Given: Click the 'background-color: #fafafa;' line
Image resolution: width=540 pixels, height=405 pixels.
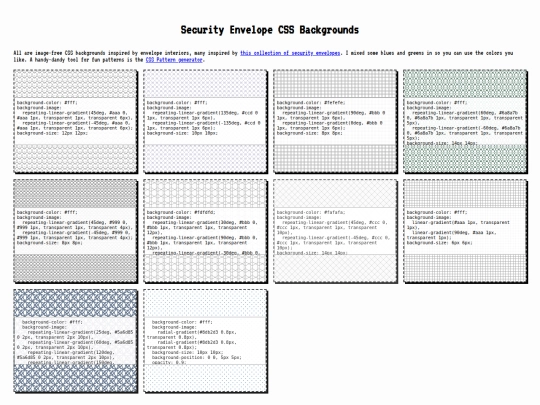Looking at the screenshot, I should click(x=311, y=212).
